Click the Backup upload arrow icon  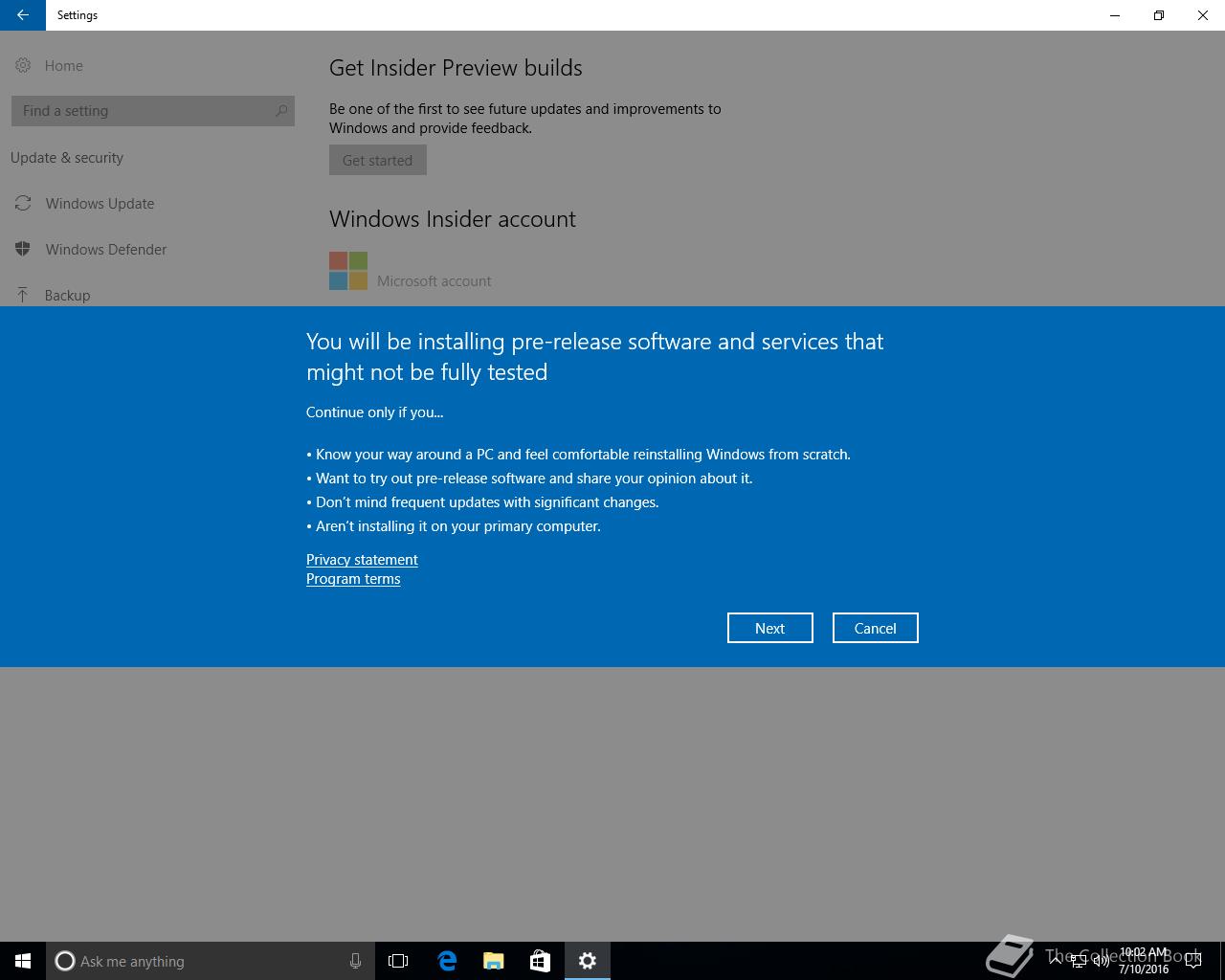coord(23,295)
